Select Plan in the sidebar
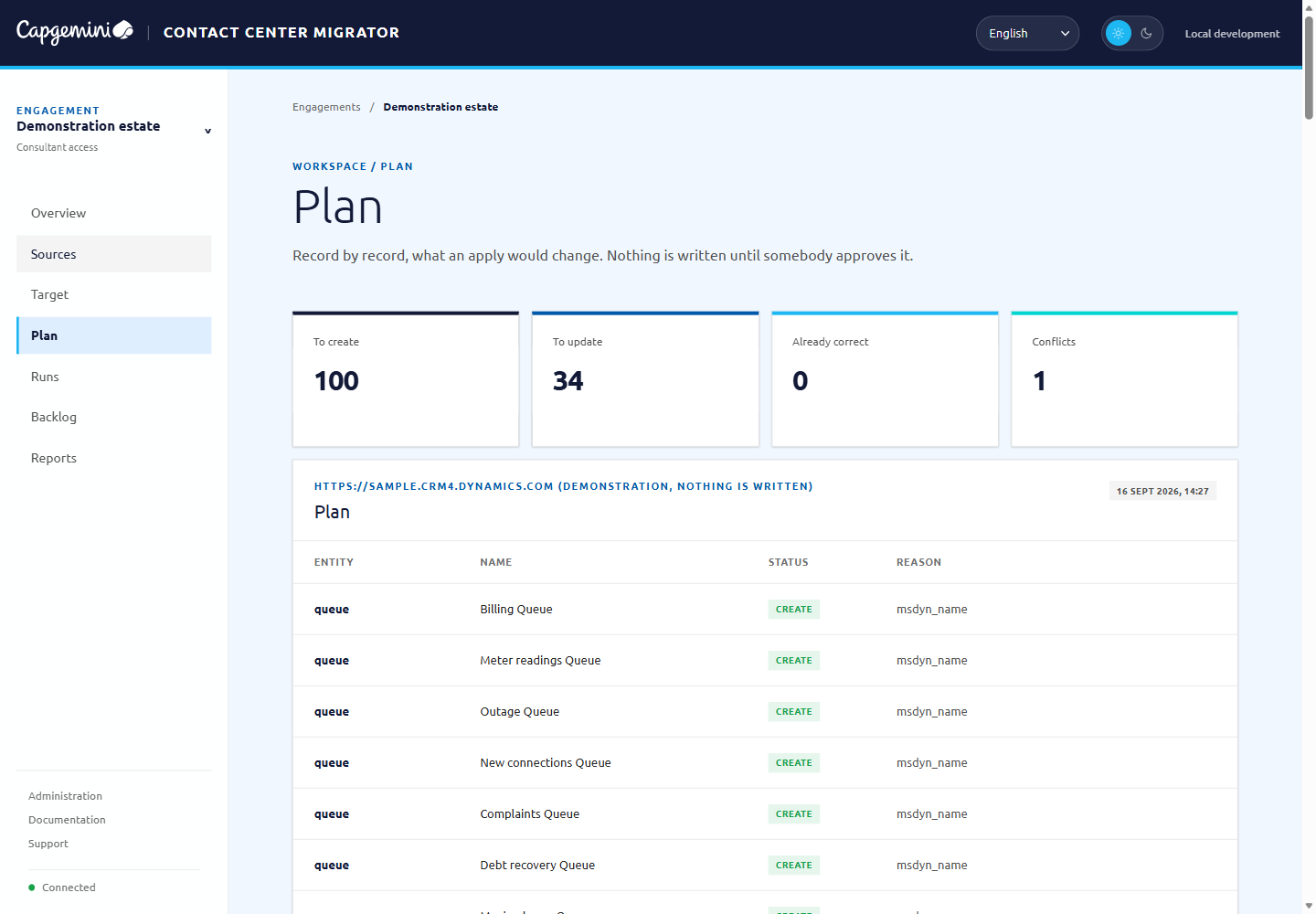The height and width of the screenshot is (914, 1316). 114,335
